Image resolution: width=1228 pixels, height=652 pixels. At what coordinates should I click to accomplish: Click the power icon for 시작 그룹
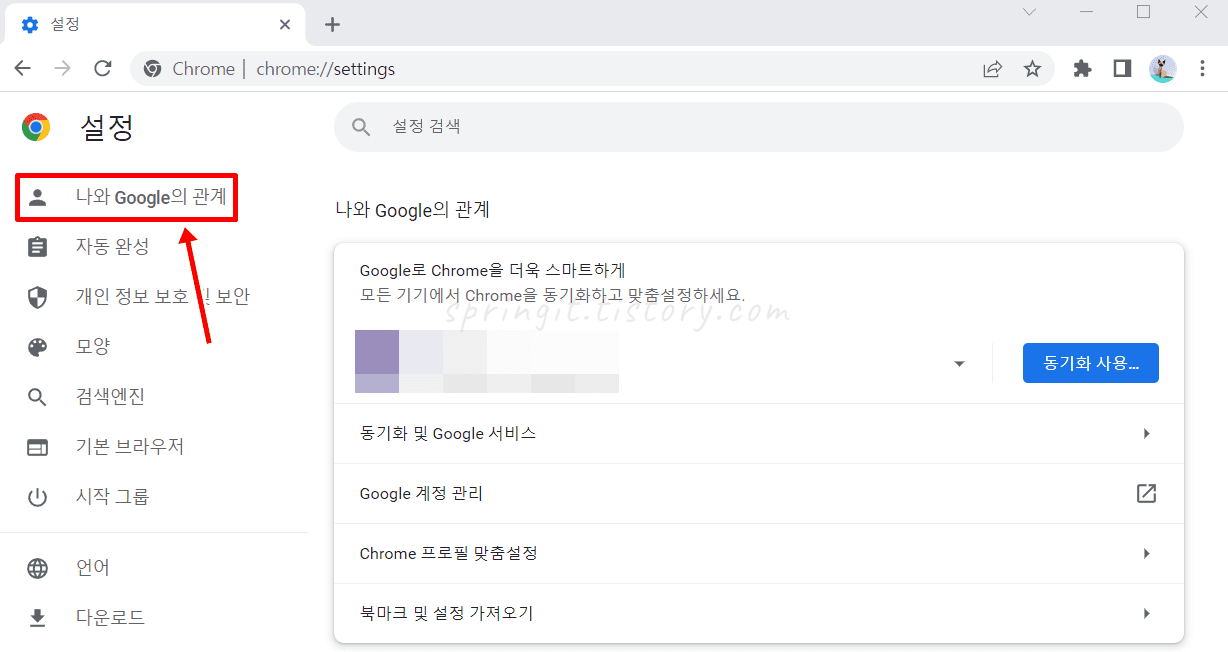coord(37,497)
